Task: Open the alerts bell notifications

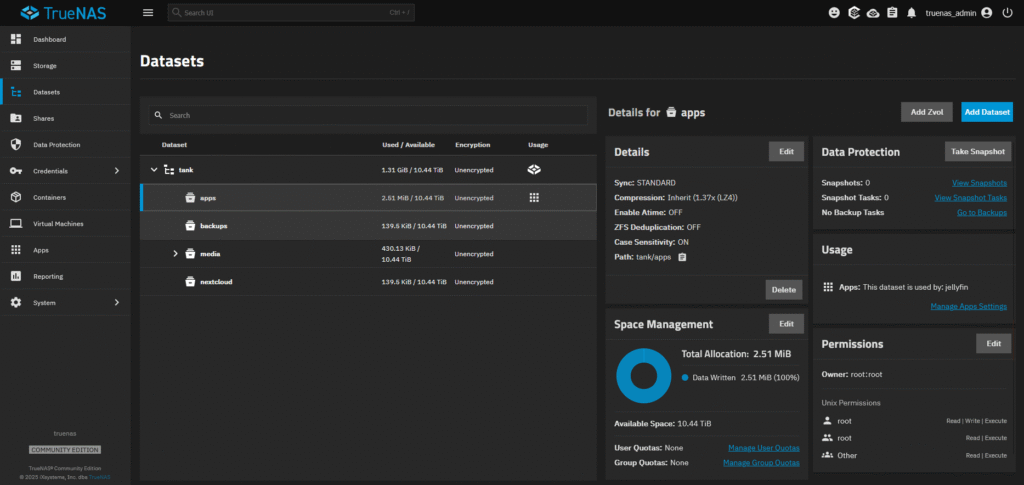Action: point(911,13)
